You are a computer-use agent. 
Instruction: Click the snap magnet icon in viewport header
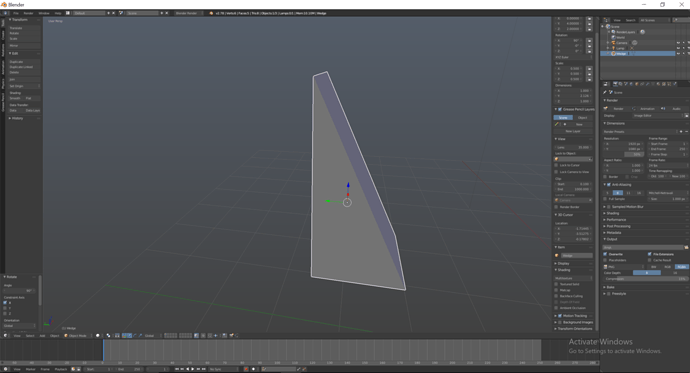(x=209, y=336)
